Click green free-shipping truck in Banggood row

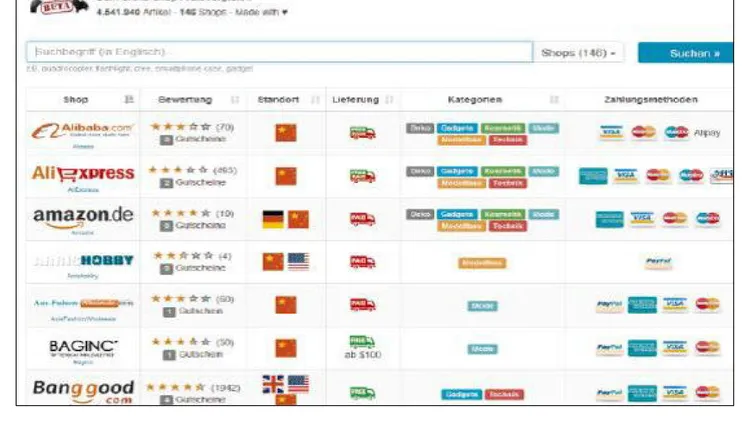pos(363,393)
